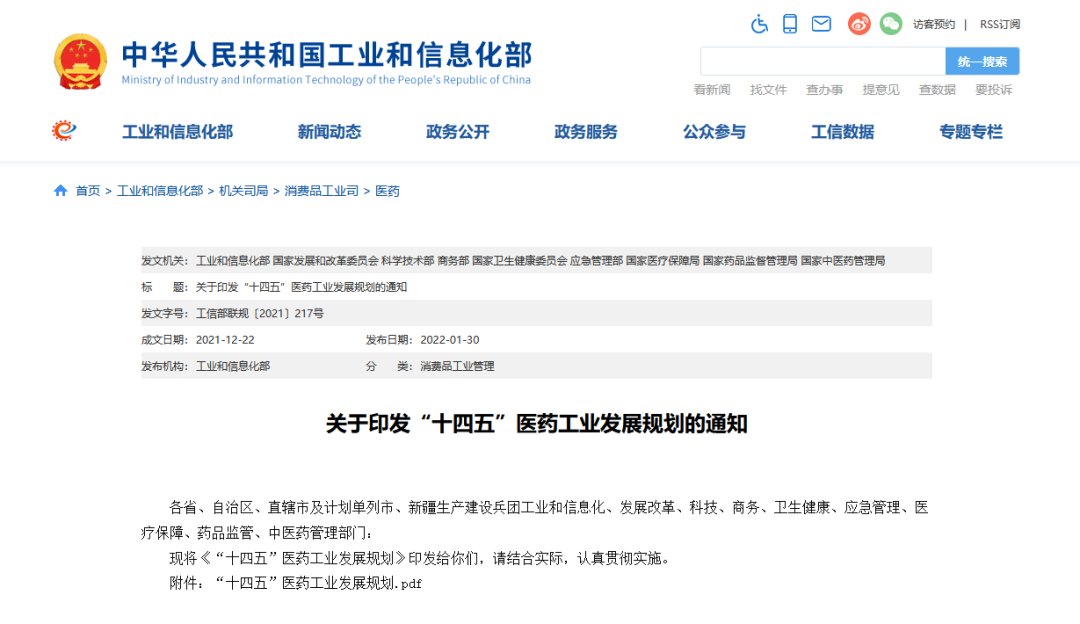Select the 找文件 search filter
The image size is (1080, 624).
(x=768, y=90)
